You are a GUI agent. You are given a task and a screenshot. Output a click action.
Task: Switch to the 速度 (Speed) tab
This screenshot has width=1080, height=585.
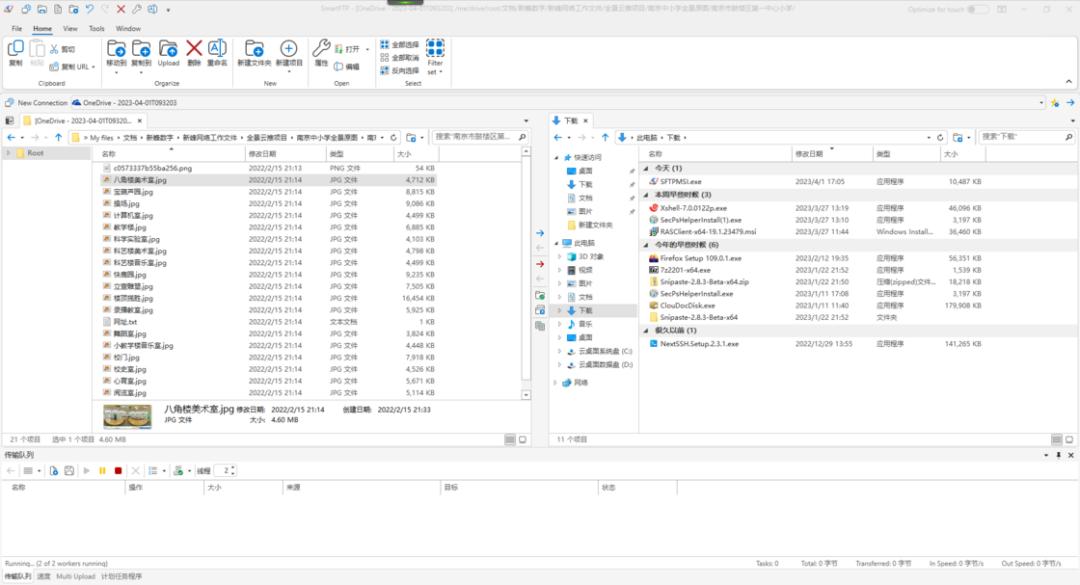(x=43, y=576)
